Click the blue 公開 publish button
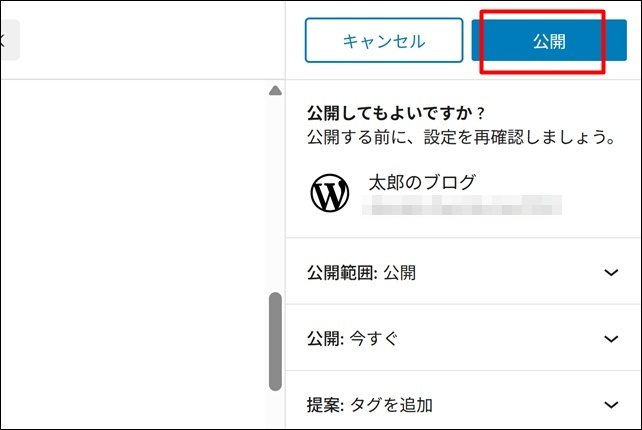 pyautogui.click(x=549, y=41)
